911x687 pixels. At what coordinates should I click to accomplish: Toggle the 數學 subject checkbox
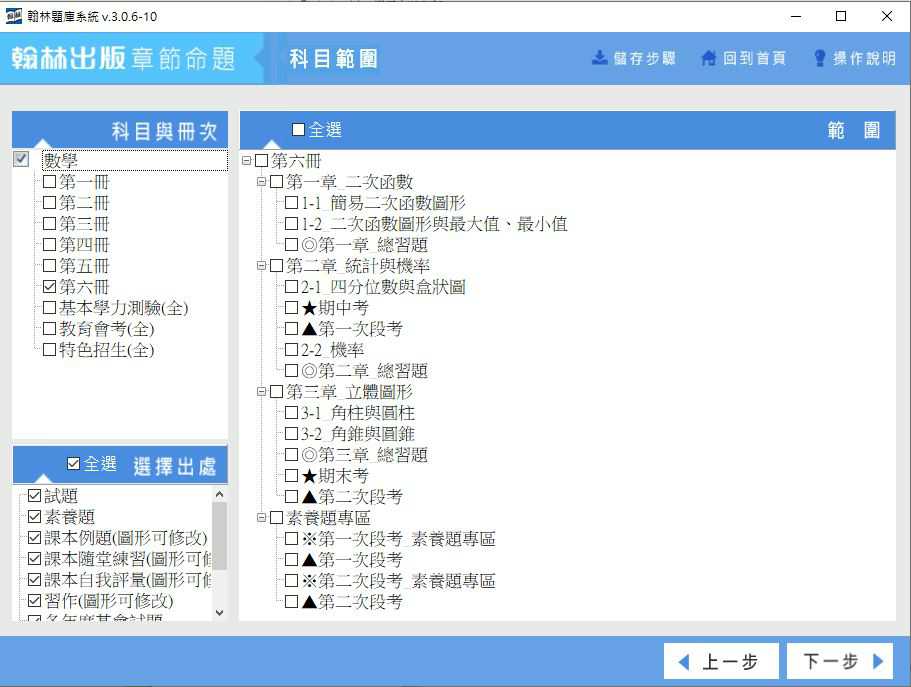tap(21, 159)
